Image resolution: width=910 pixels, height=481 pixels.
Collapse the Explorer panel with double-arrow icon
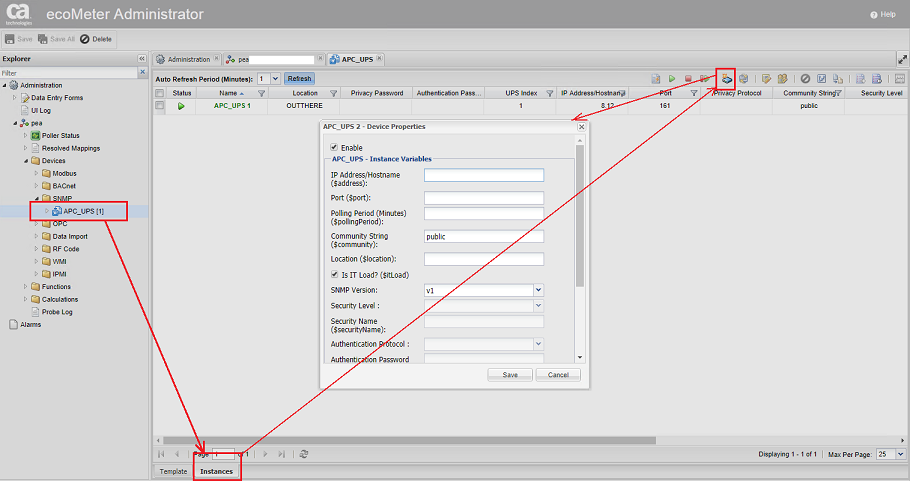click(x=141, y=59)
